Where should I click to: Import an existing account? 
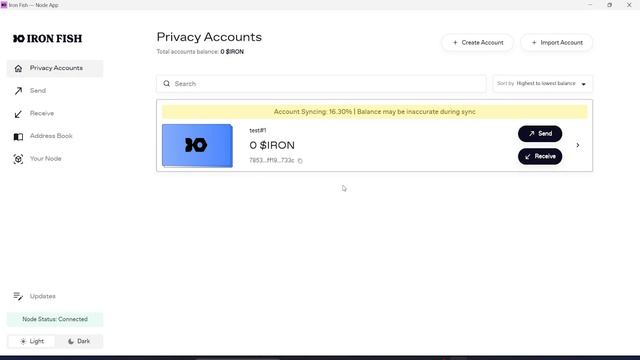click(x=557, y=42)
